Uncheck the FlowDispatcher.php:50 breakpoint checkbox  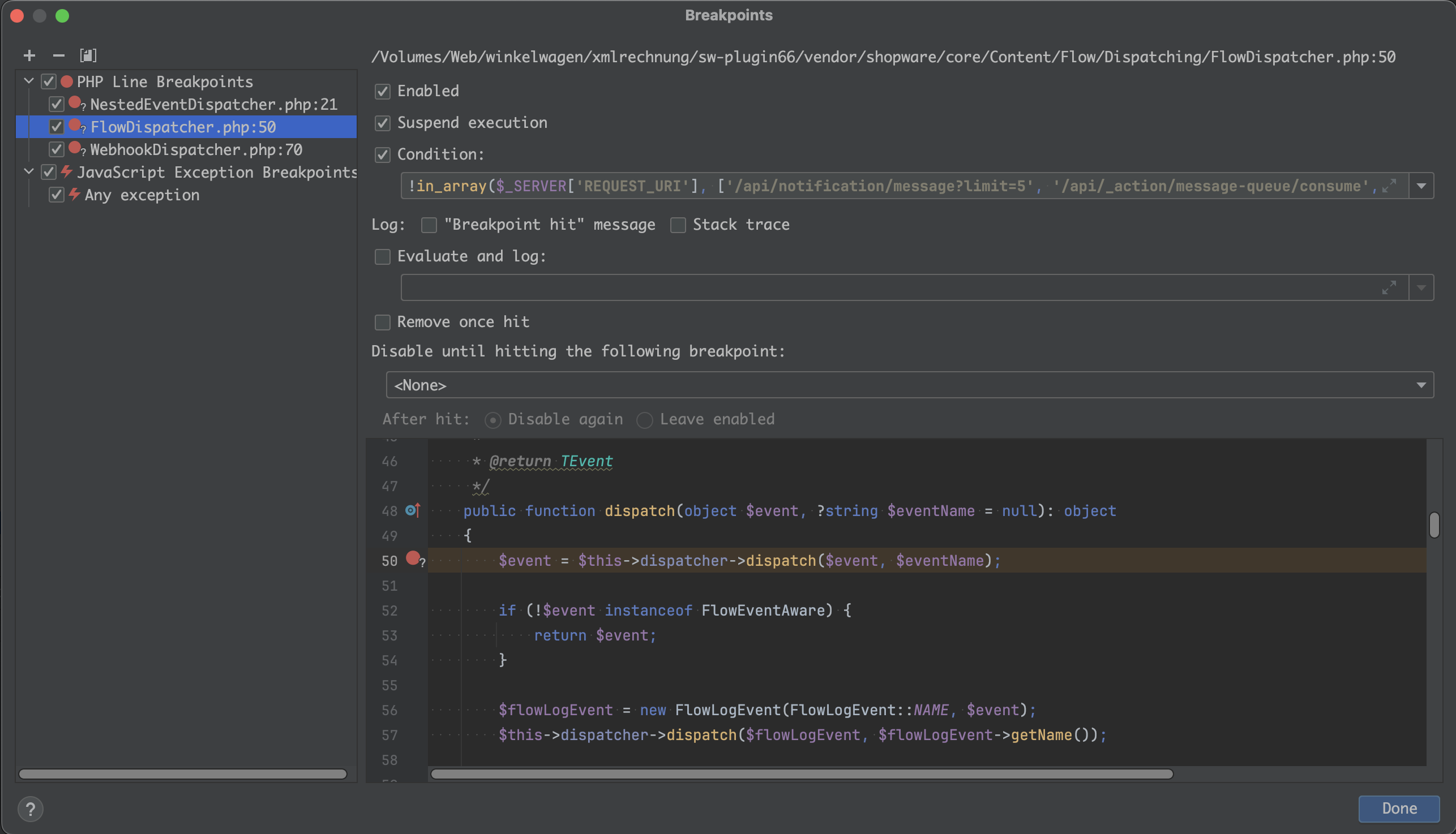56,127
